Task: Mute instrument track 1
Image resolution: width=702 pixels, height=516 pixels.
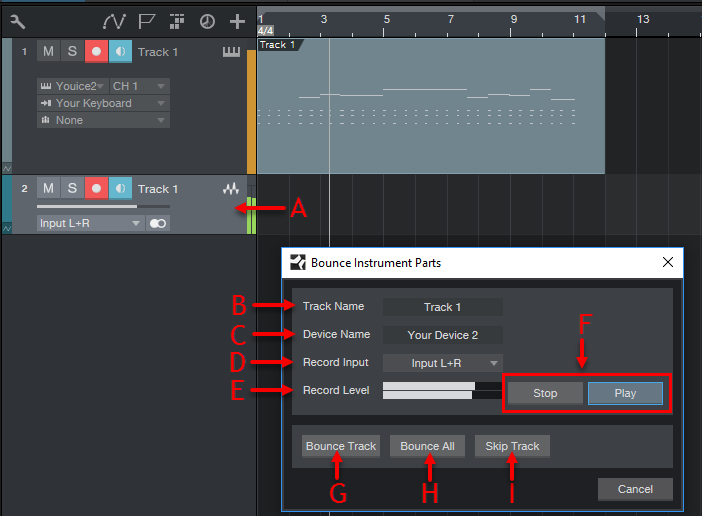Action: (48, 51)
